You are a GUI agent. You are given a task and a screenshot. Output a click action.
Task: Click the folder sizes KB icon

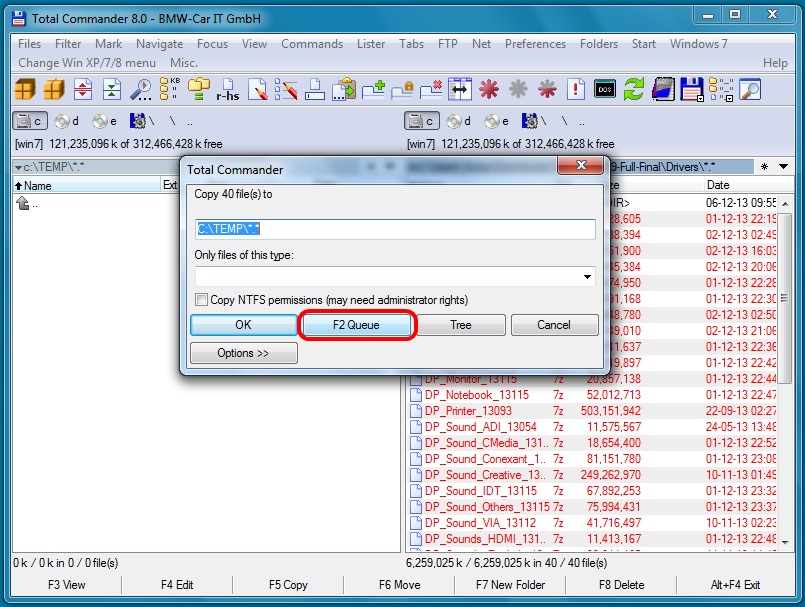[x=169, y=89]
